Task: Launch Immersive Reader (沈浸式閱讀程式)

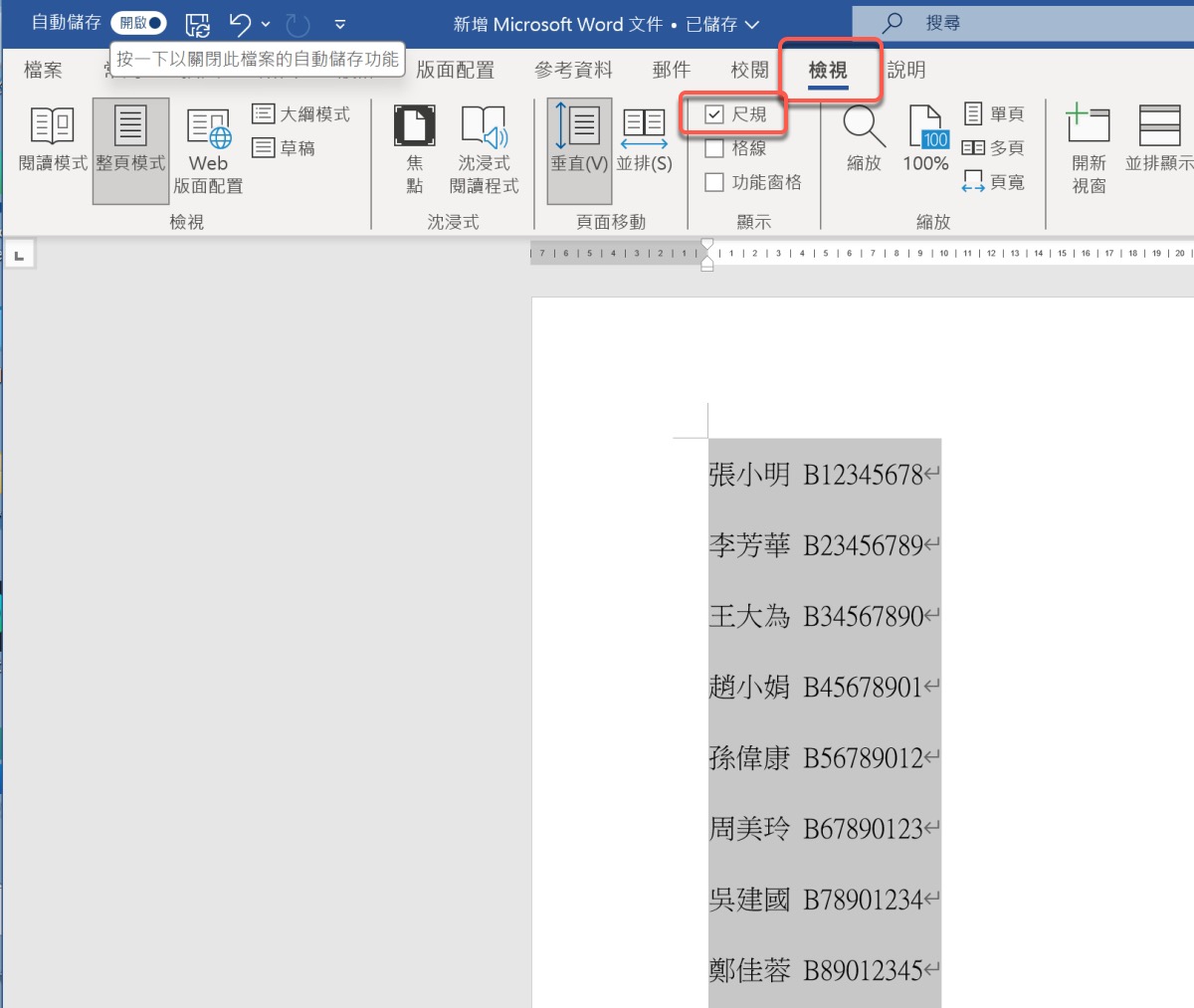Action: click(x=485, y=151)
